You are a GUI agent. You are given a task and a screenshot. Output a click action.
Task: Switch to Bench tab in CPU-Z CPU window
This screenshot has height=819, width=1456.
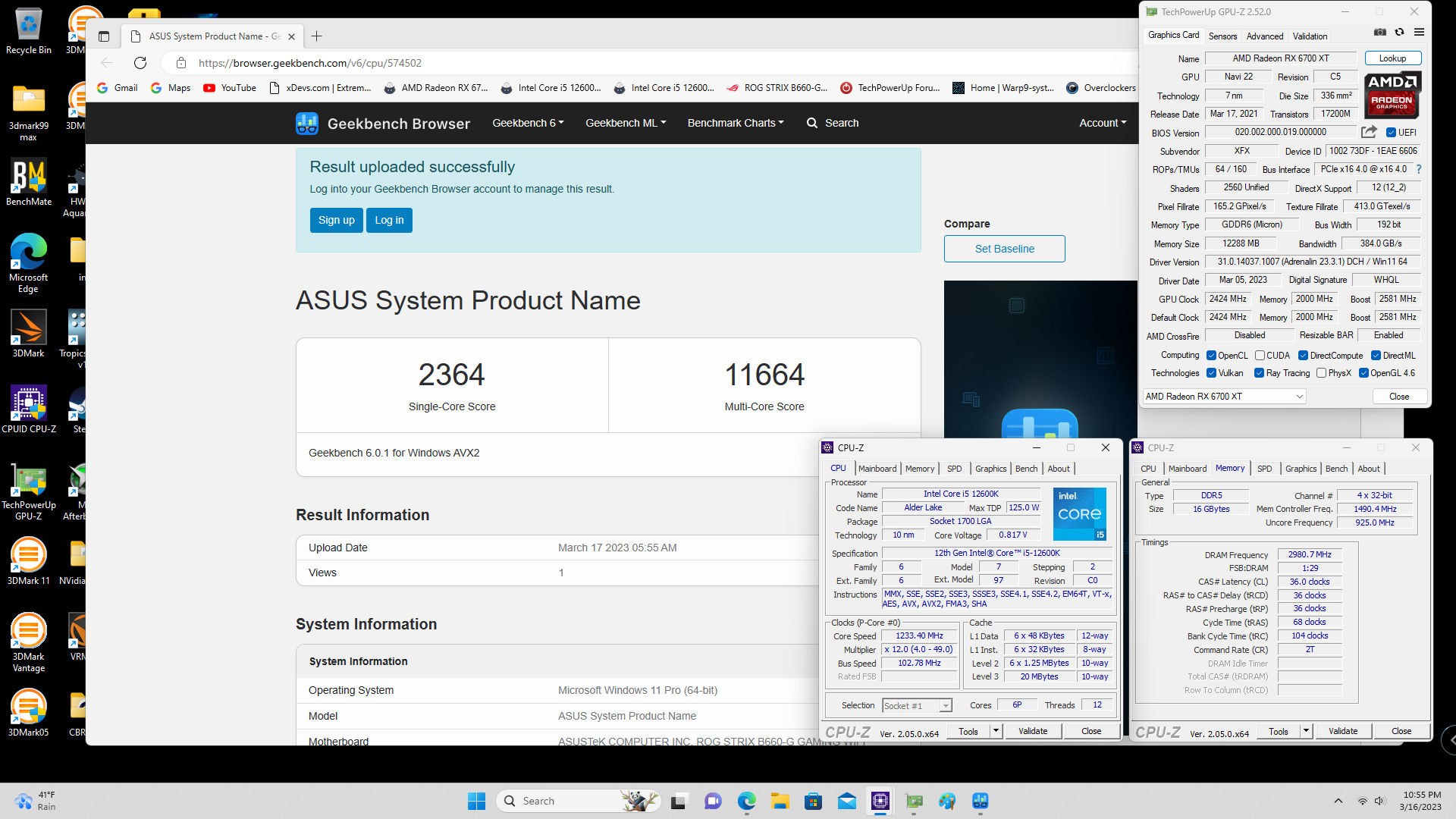coord(1026,469)
